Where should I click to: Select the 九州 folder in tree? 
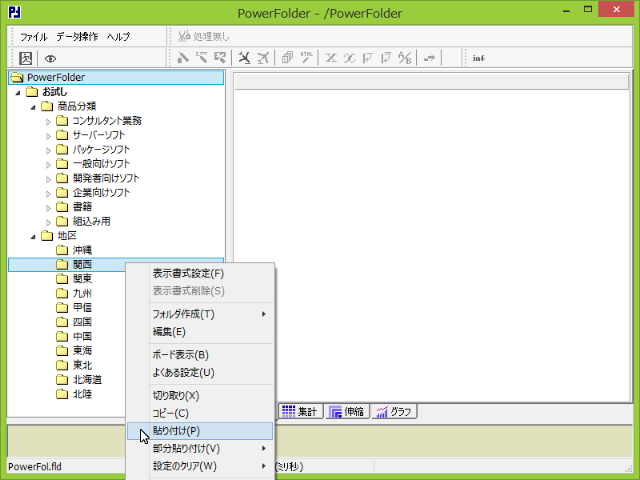(82, 293)
